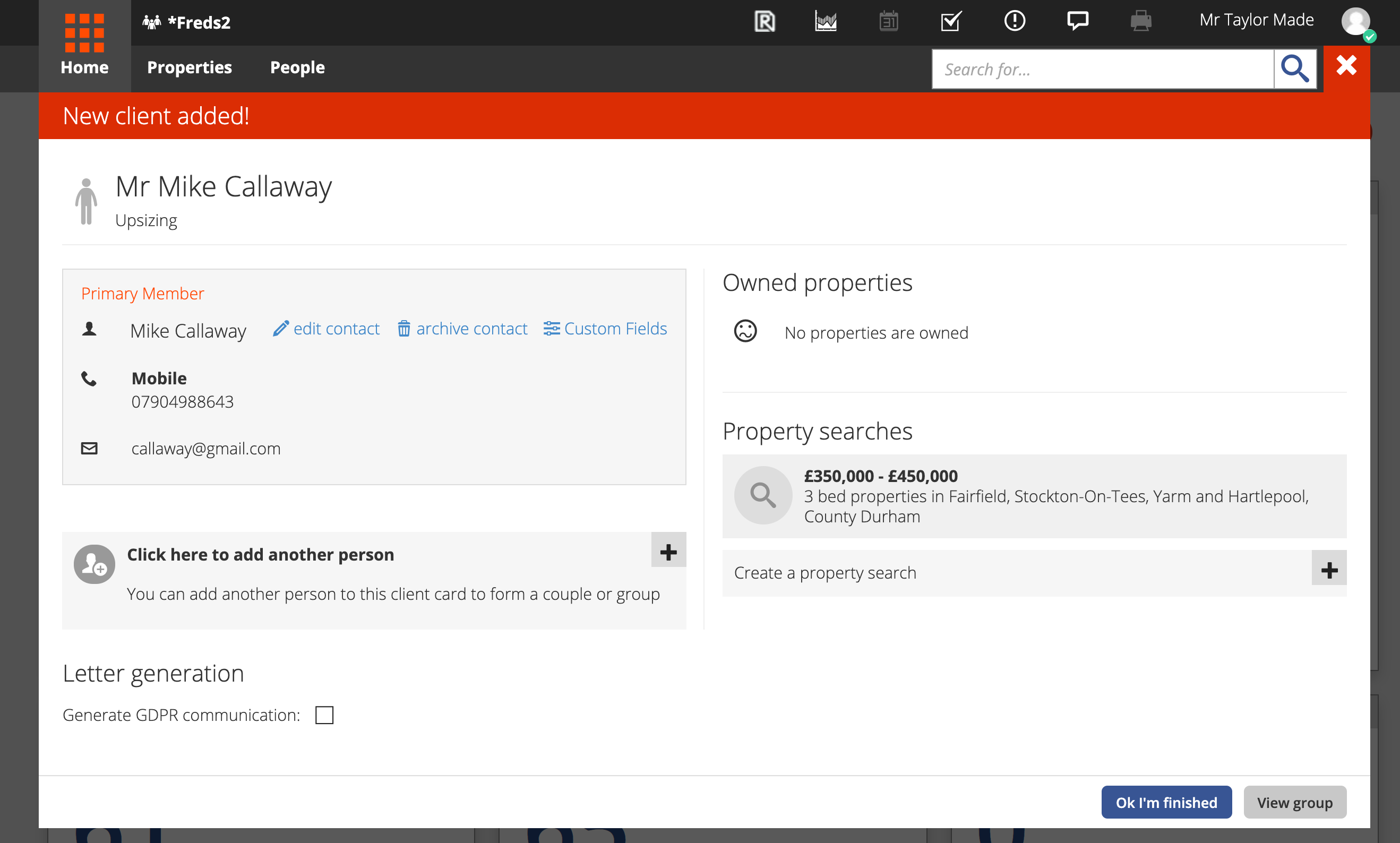This screenshot has width=1400, height=843.
Task: Open the reports chart icon
Action: coord(826,22)
